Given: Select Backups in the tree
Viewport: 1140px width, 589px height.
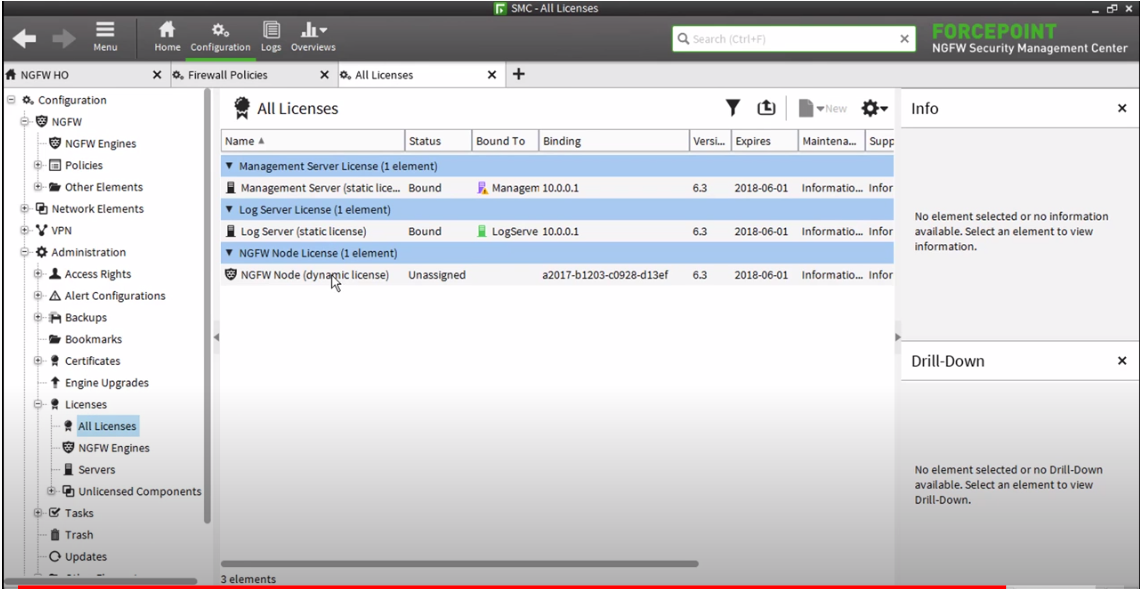Looking at the screenshot, I should pyautogui.click(x=85, y=318).
